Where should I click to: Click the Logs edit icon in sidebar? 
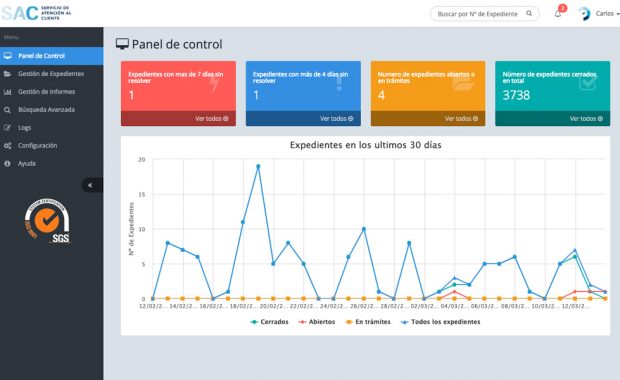(7, 127)
